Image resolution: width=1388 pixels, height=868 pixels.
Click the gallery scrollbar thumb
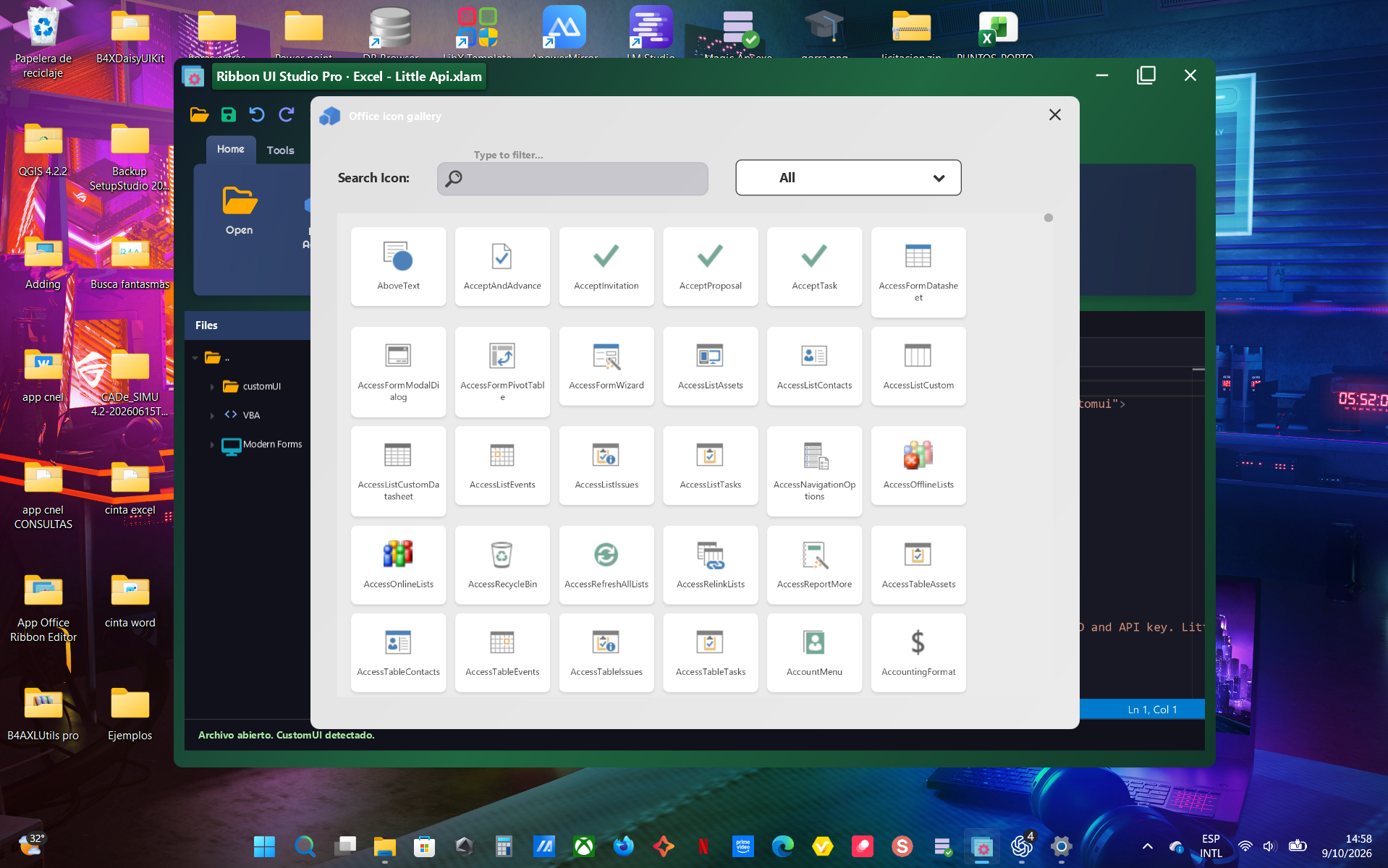(x=1049, y=218)
